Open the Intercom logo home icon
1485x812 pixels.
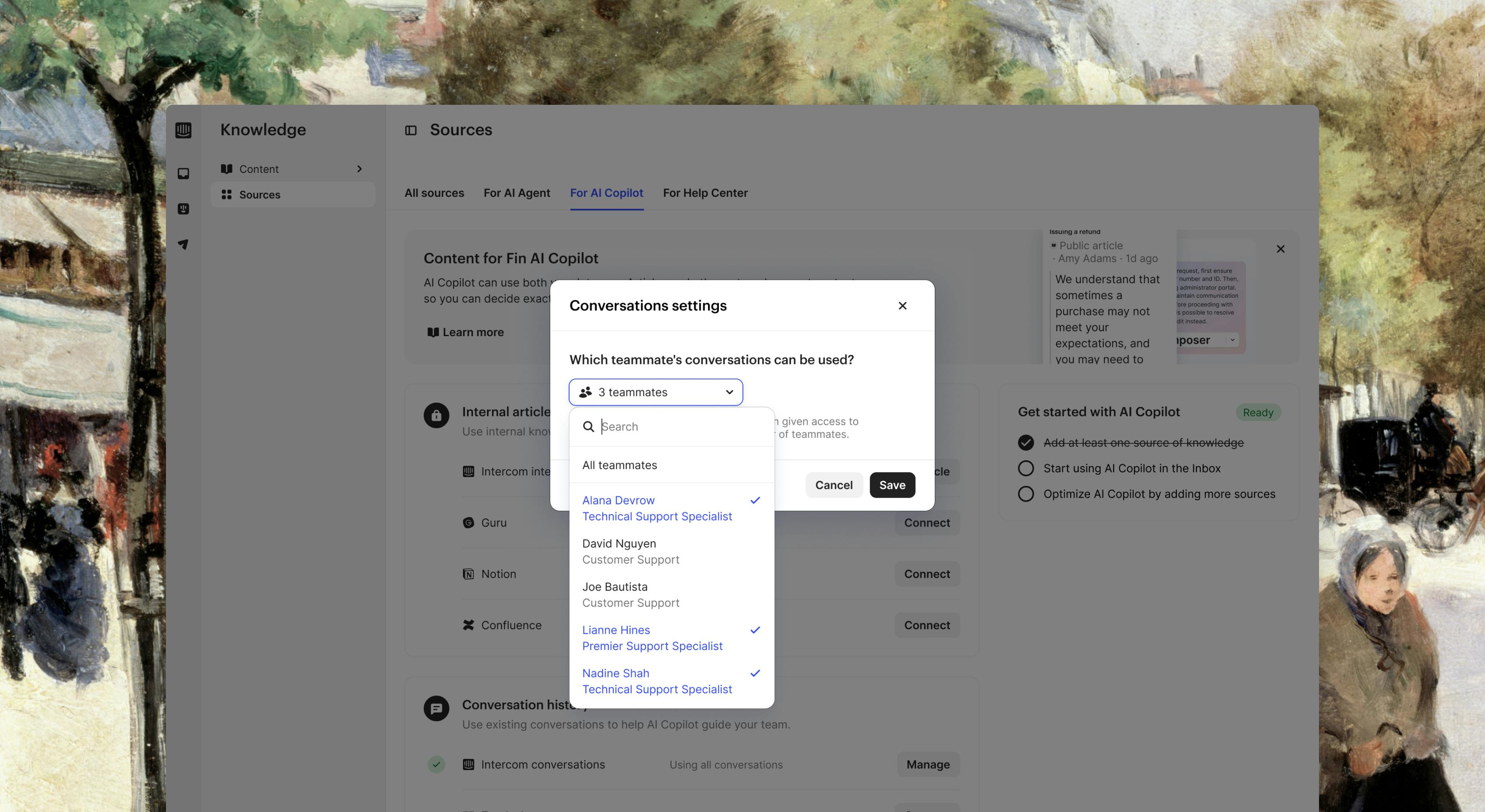pyautogui.click(x=183, y=130)
